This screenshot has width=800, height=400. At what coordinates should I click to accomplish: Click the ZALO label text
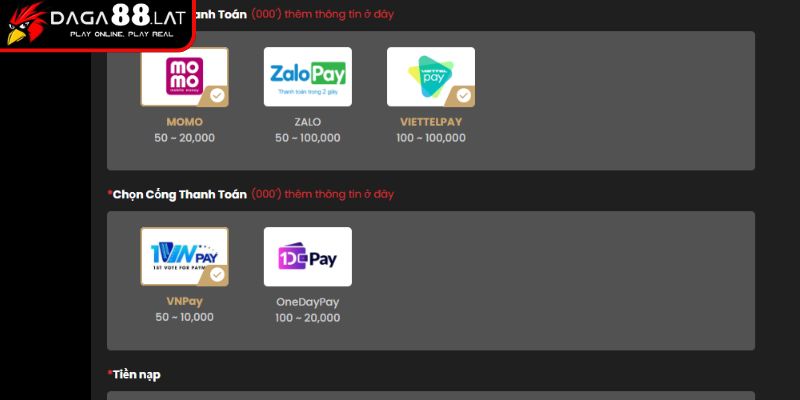(x=307, y=122)
